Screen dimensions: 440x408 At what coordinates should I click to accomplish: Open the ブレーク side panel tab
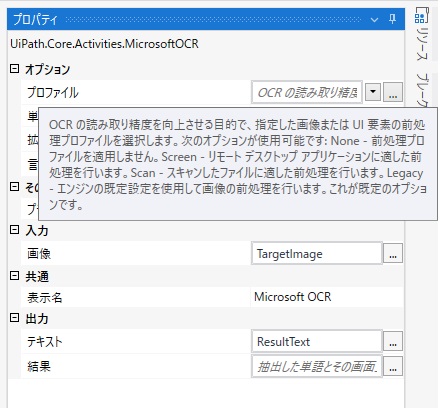[x=422, y=90]
